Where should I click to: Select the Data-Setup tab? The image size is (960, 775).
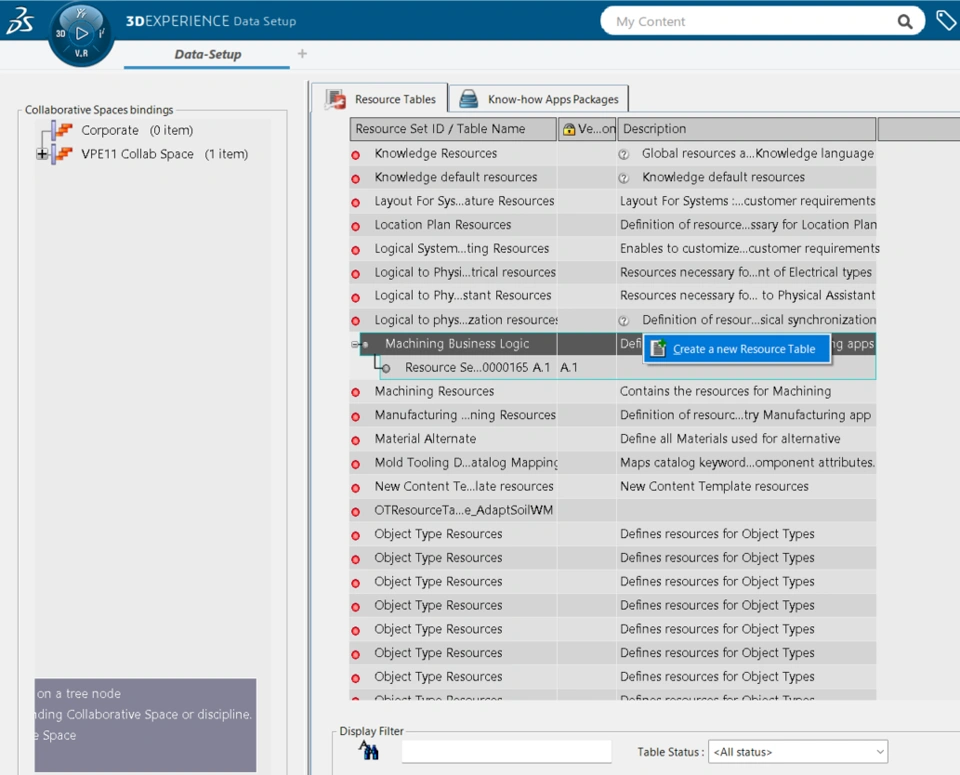[208, 54]
